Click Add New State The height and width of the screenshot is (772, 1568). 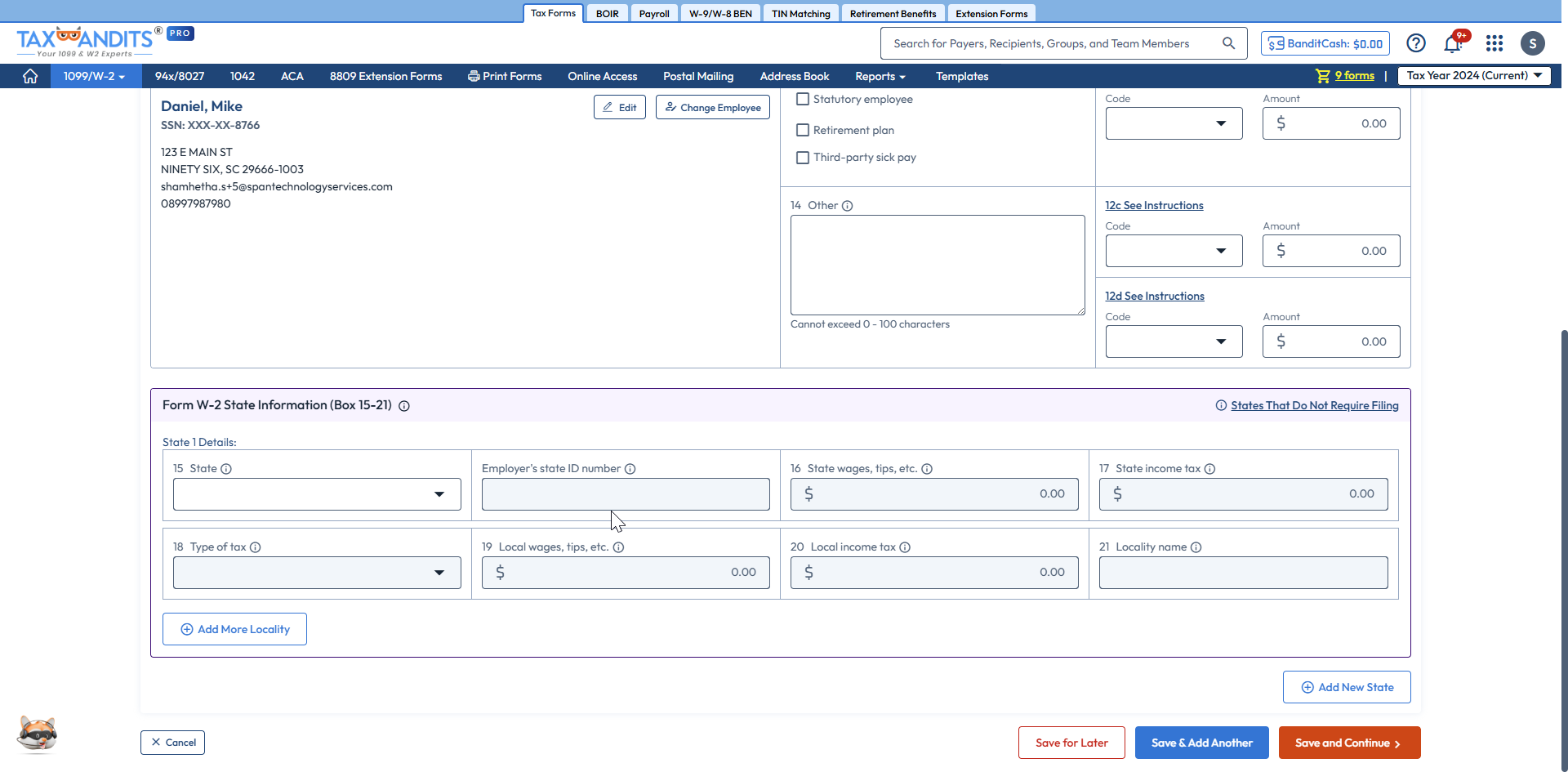(x=1347, y=687)
